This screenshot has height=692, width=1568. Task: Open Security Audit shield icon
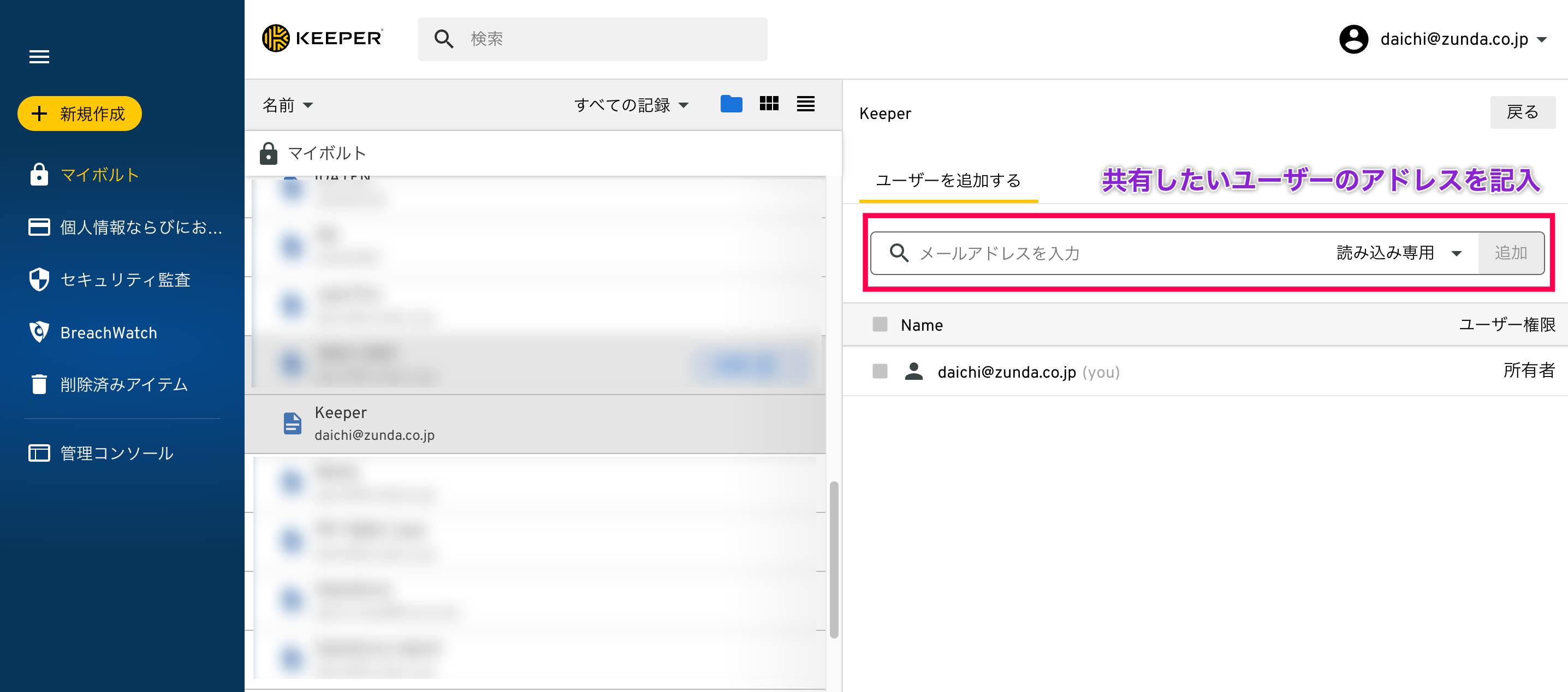point(39,279)
